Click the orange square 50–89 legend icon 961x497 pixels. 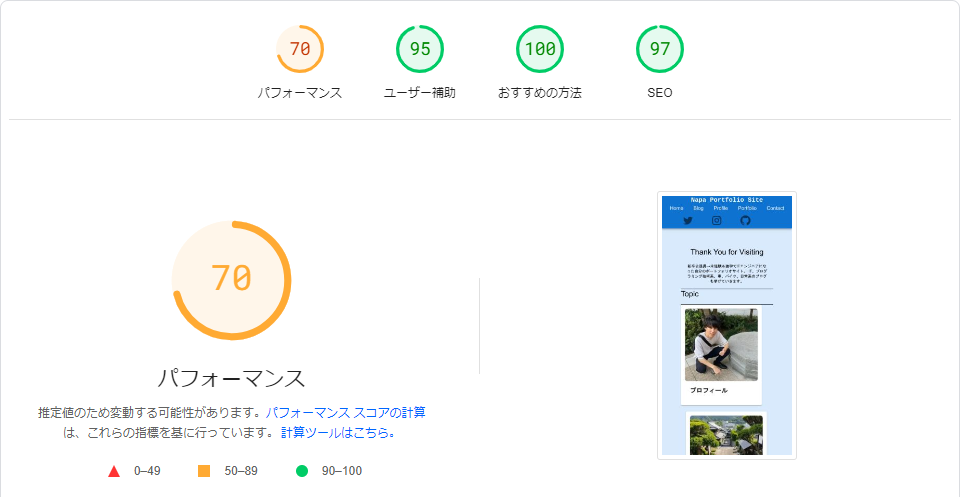(x=204, y=471)
